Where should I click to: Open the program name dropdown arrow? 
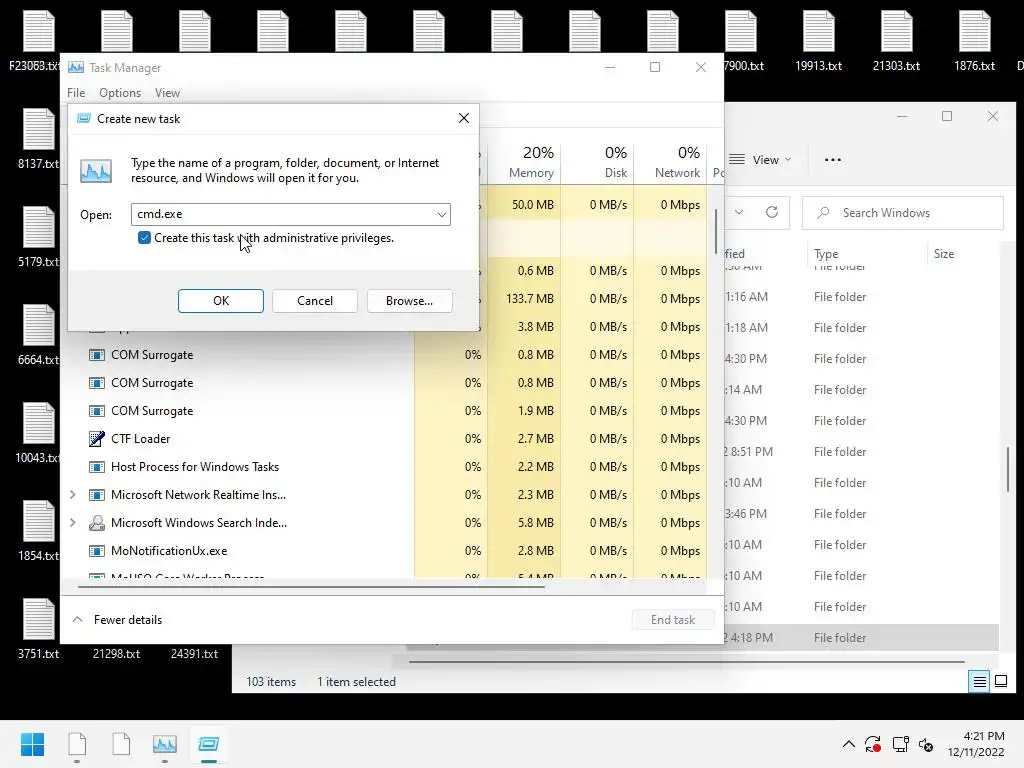(x=441, y=214)
